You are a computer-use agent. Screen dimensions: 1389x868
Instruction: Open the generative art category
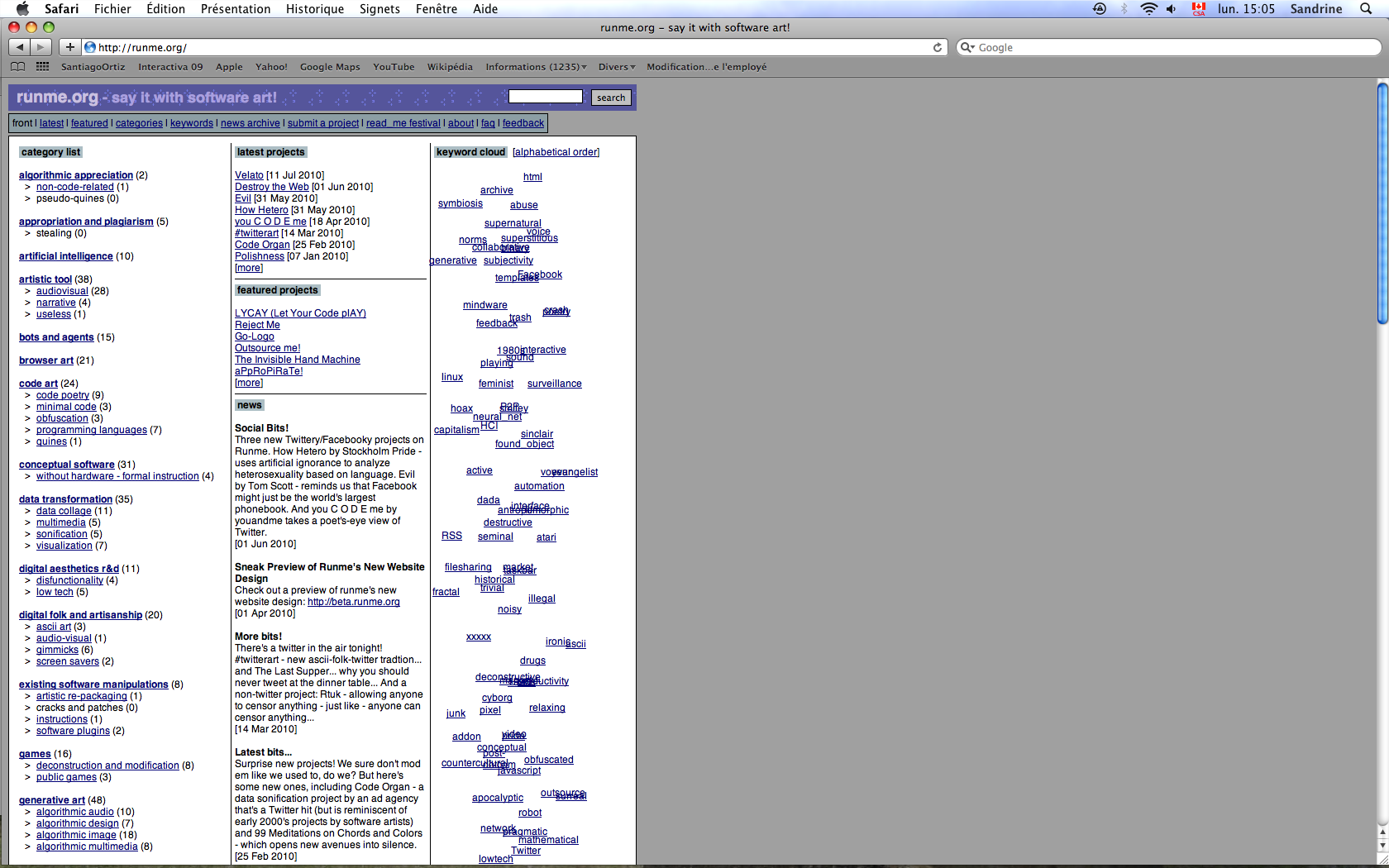52,800
